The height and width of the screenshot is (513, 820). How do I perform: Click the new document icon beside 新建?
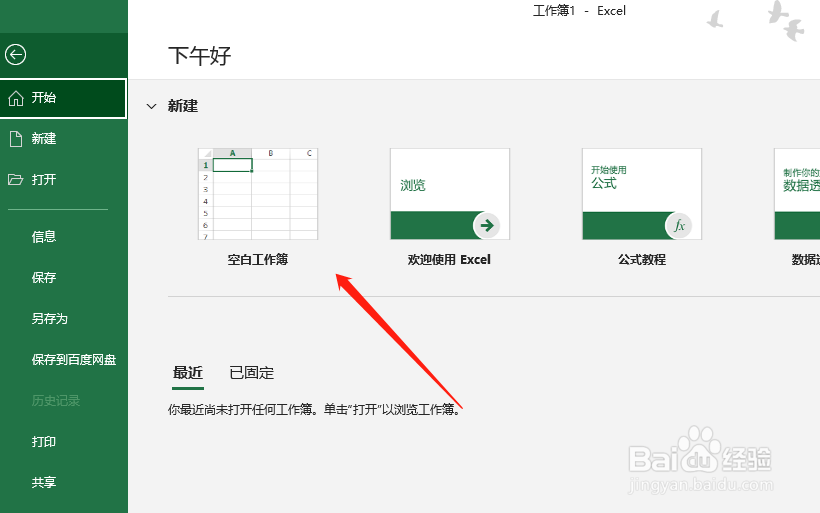point(16,139)
